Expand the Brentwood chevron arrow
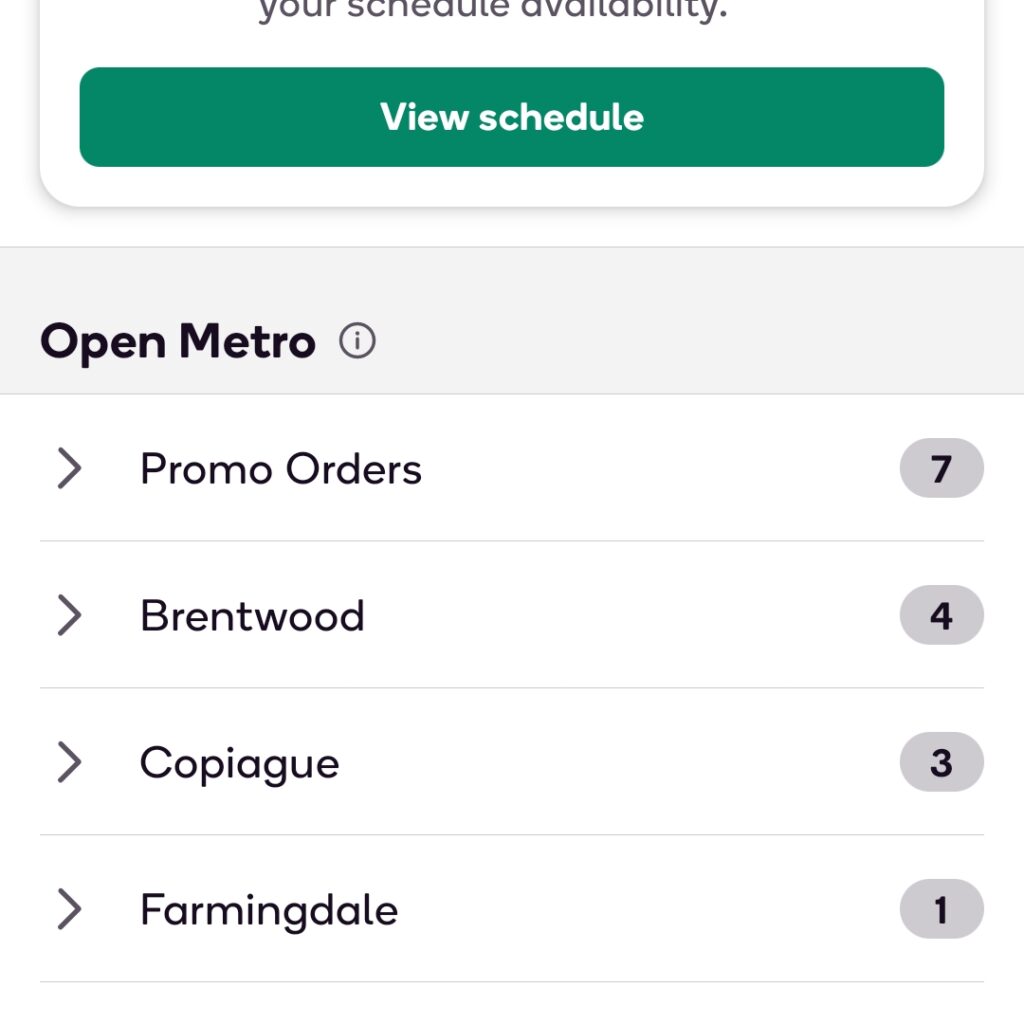1024x1024 pixels. (68, 615)
